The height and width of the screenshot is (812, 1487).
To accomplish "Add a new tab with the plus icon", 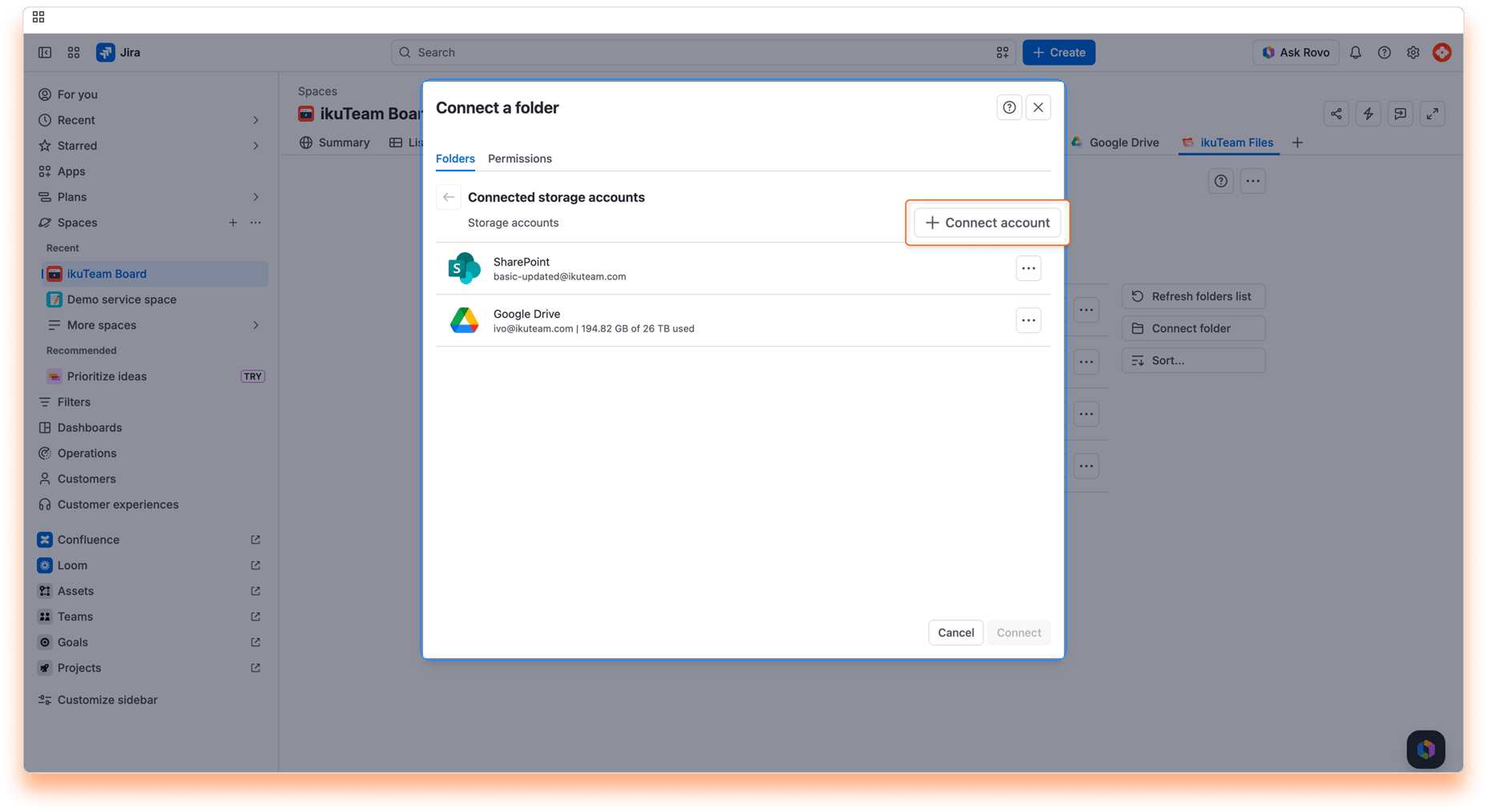I will (x=1297, y=143).
